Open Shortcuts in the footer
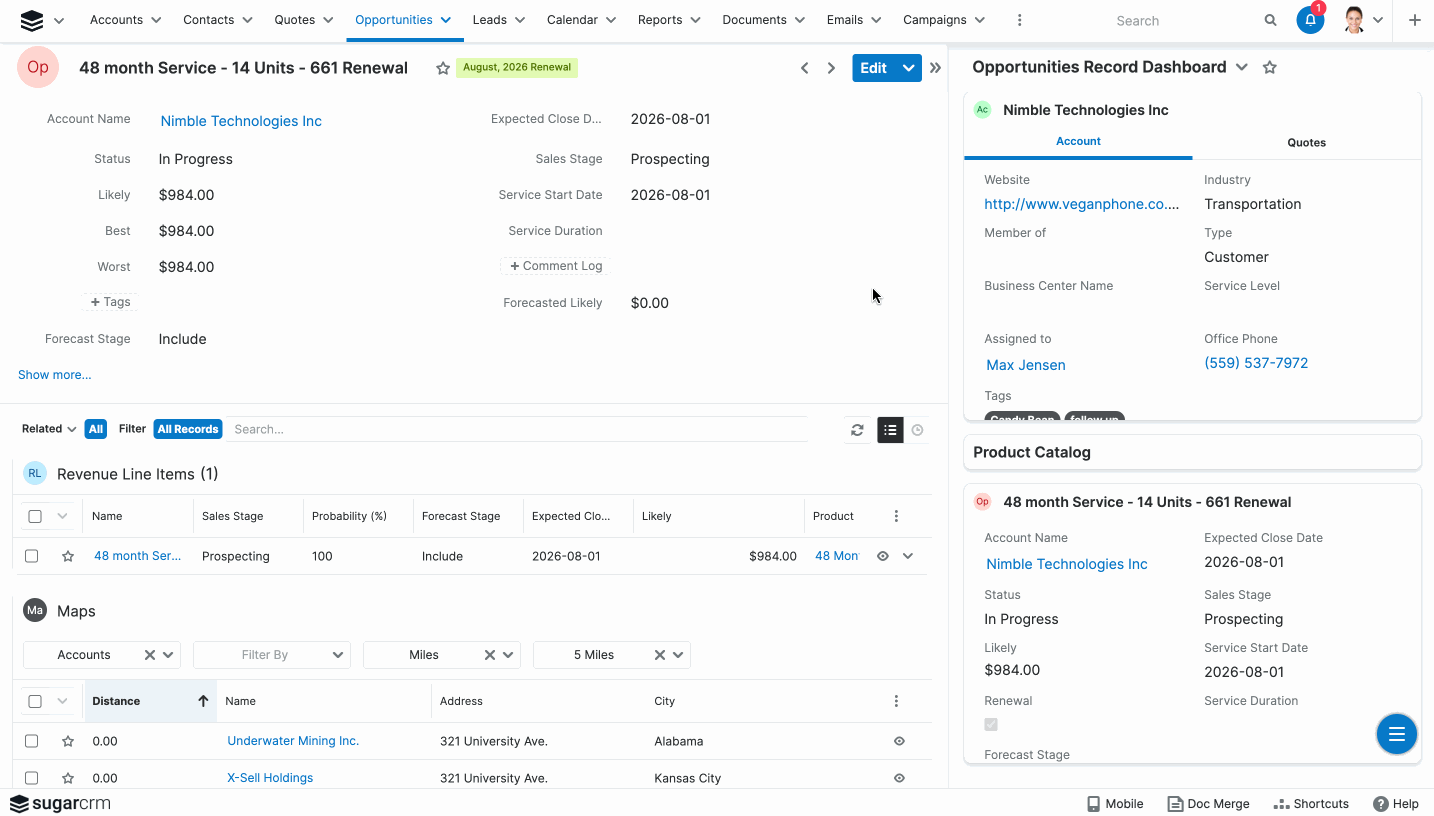This screenshot has height=816, width=1434. tap(1311, 803)
